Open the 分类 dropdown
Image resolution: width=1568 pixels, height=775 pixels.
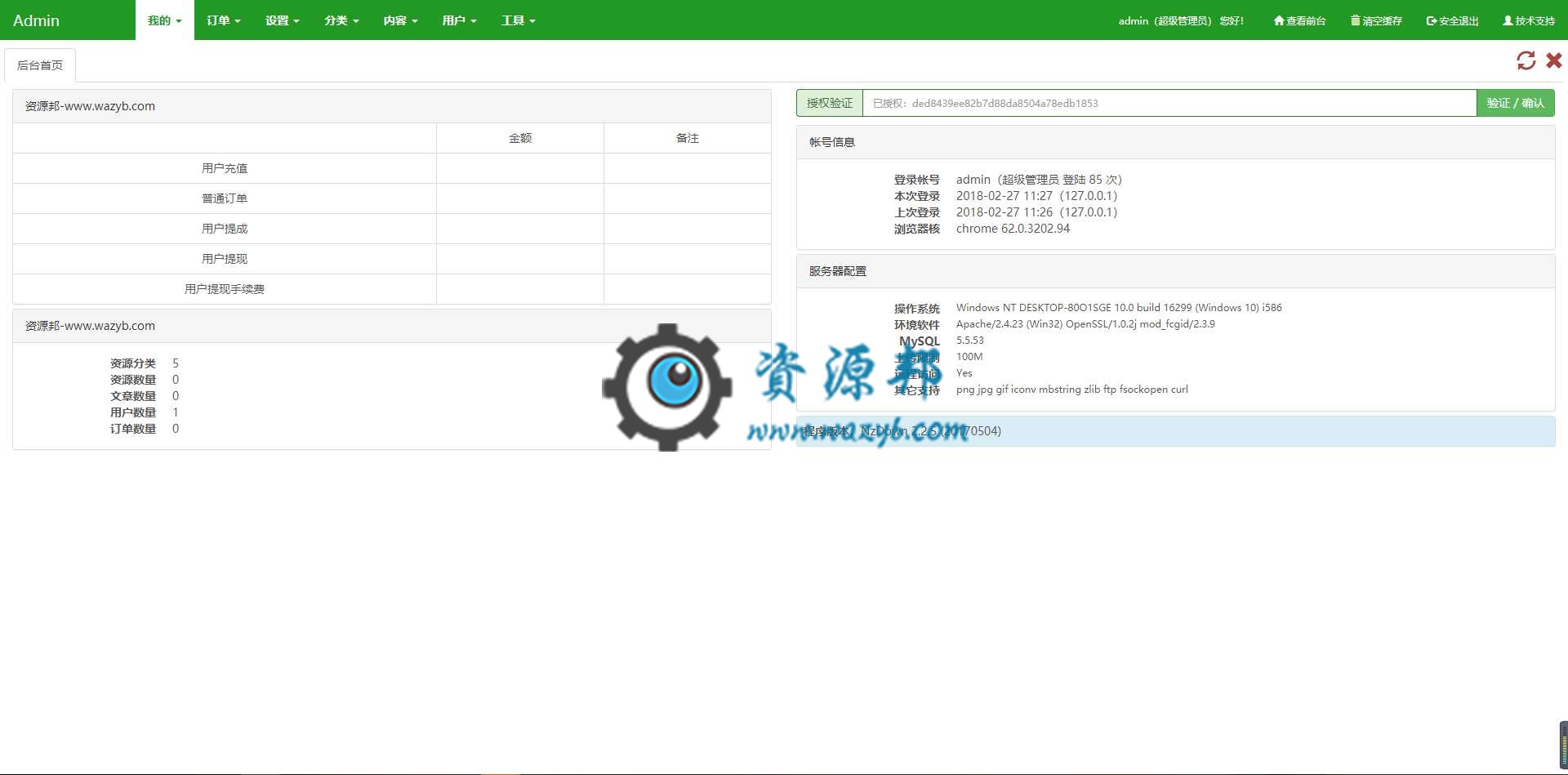(341, 20)
